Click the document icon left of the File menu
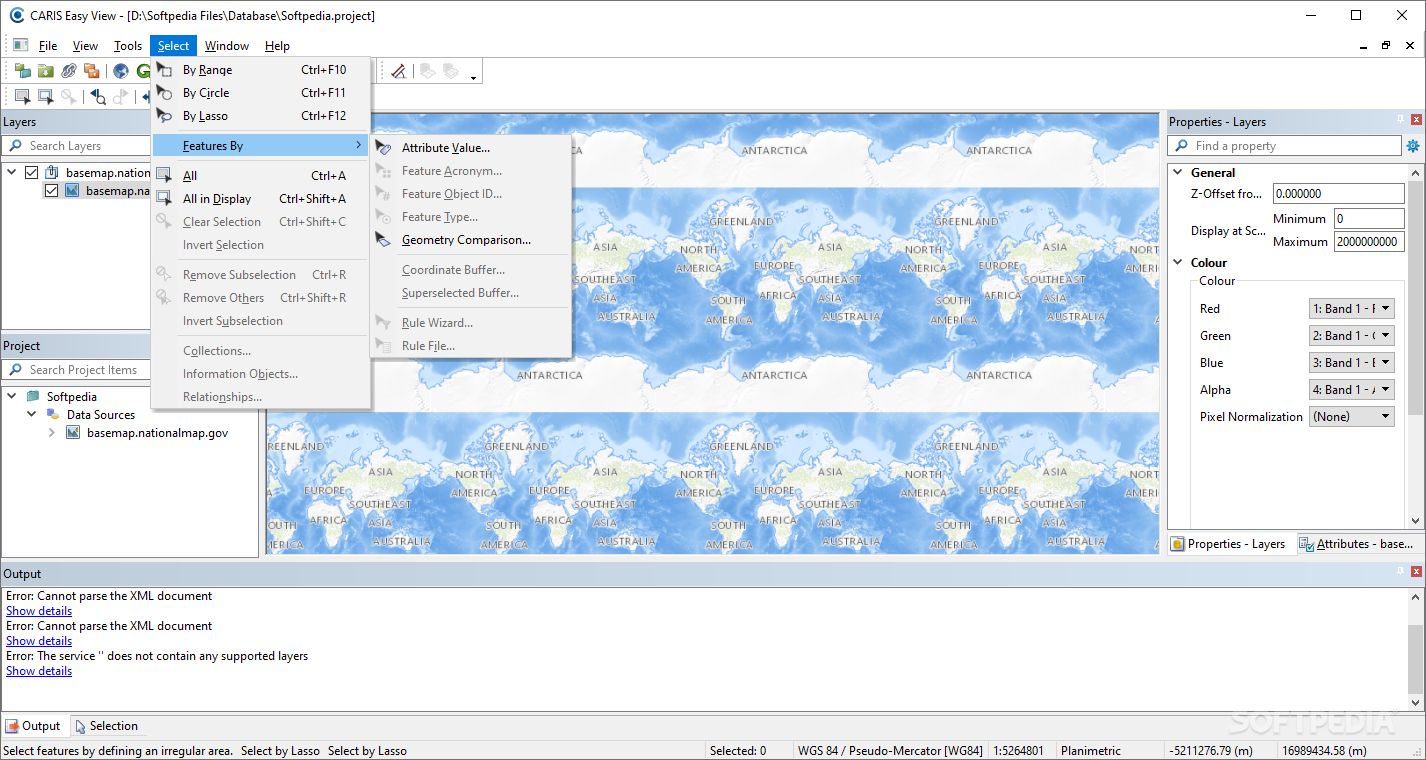Viewport: 1426px width, 760px height. [x=20, y=45]
